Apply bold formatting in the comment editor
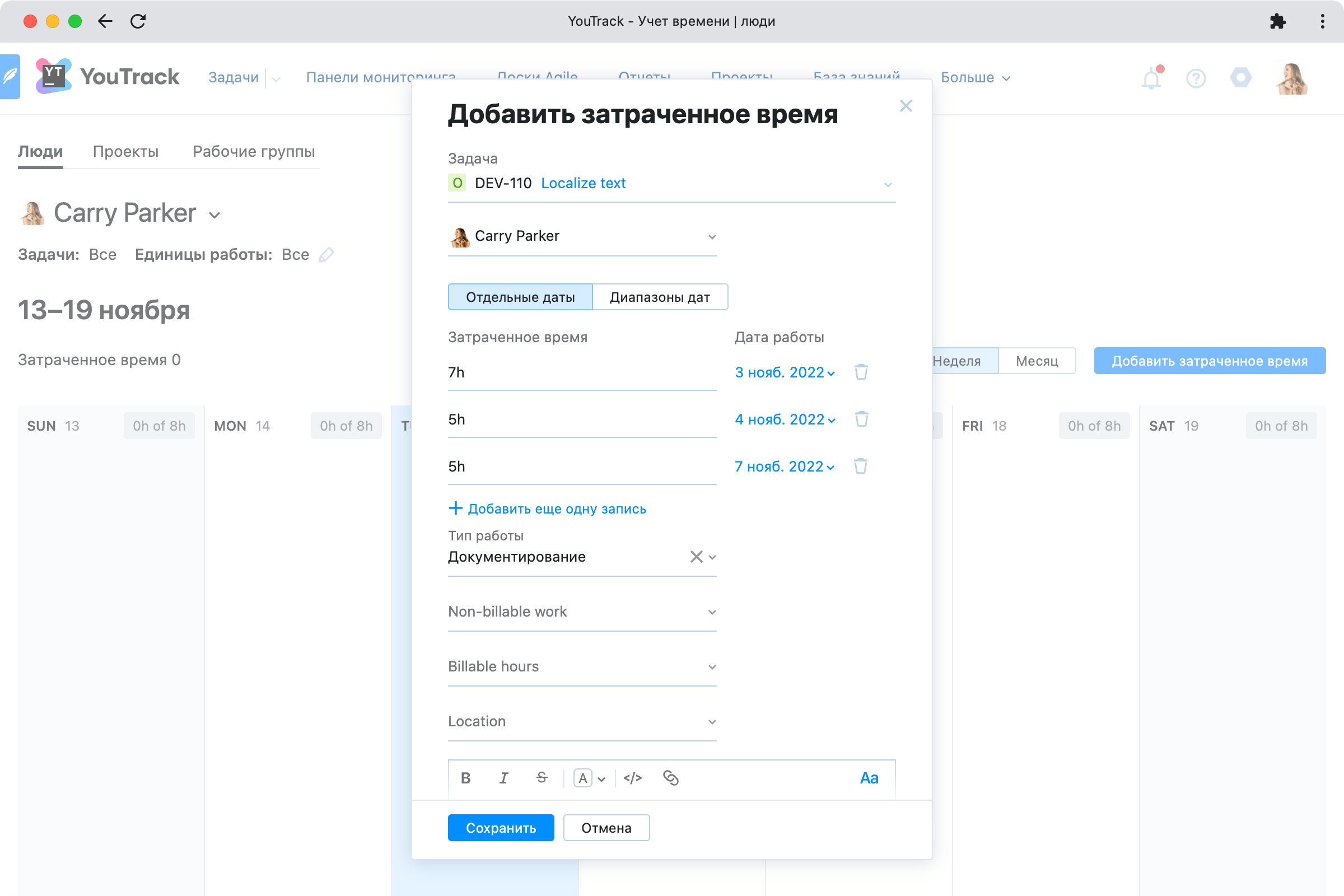This screenshot has height=896, width=1344. [x=466, y=778]
